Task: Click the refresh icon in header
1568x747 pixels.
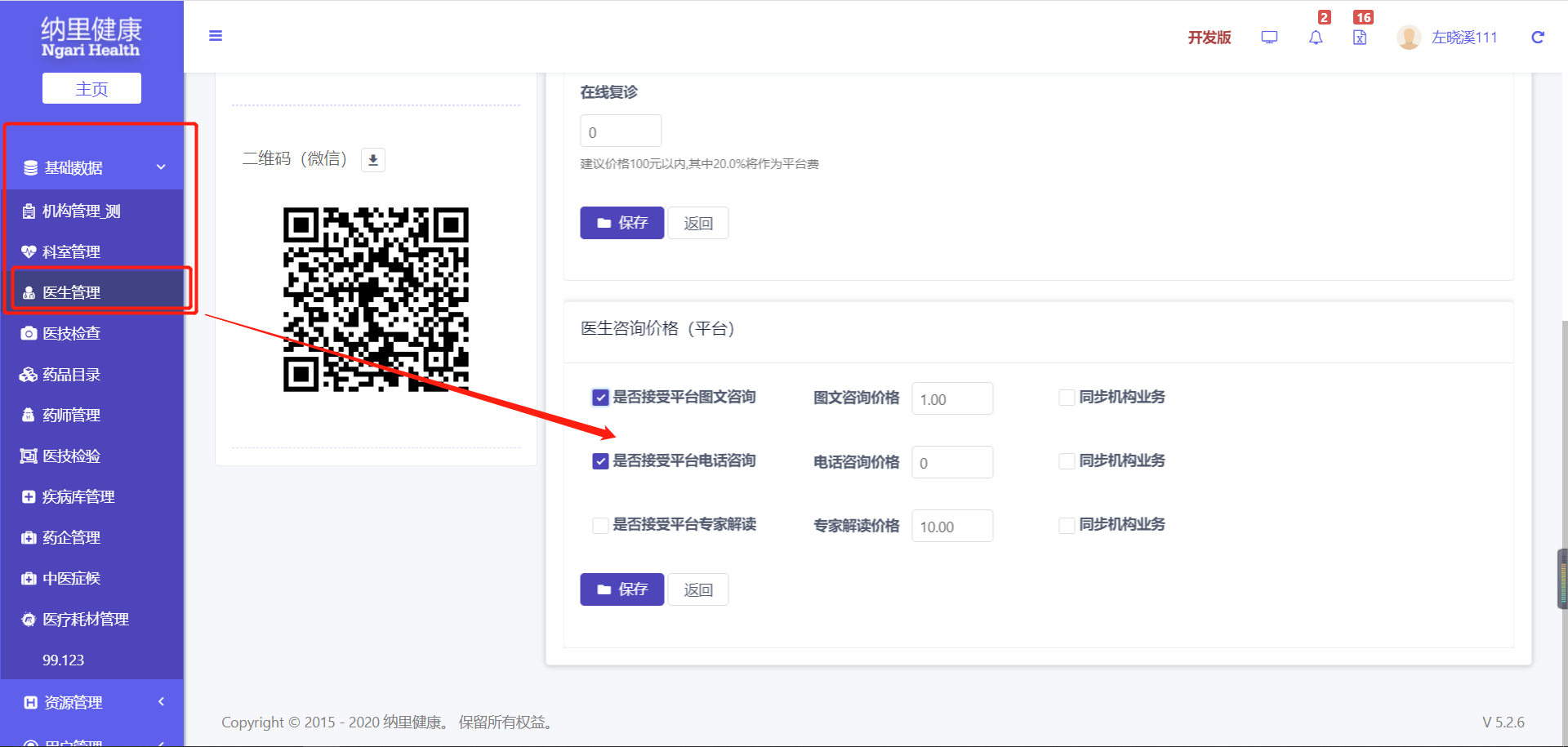Action: [1538, 38]
